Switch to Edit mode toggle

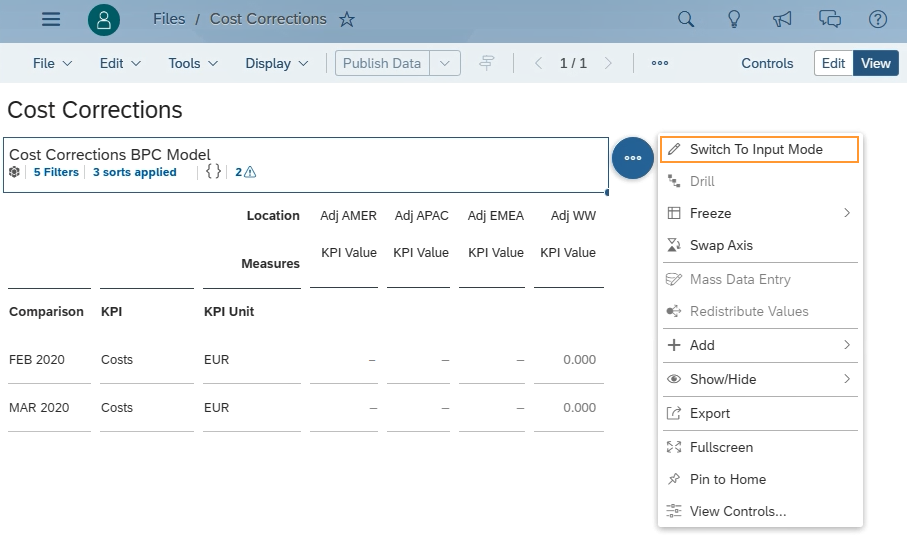pos(834,63)
